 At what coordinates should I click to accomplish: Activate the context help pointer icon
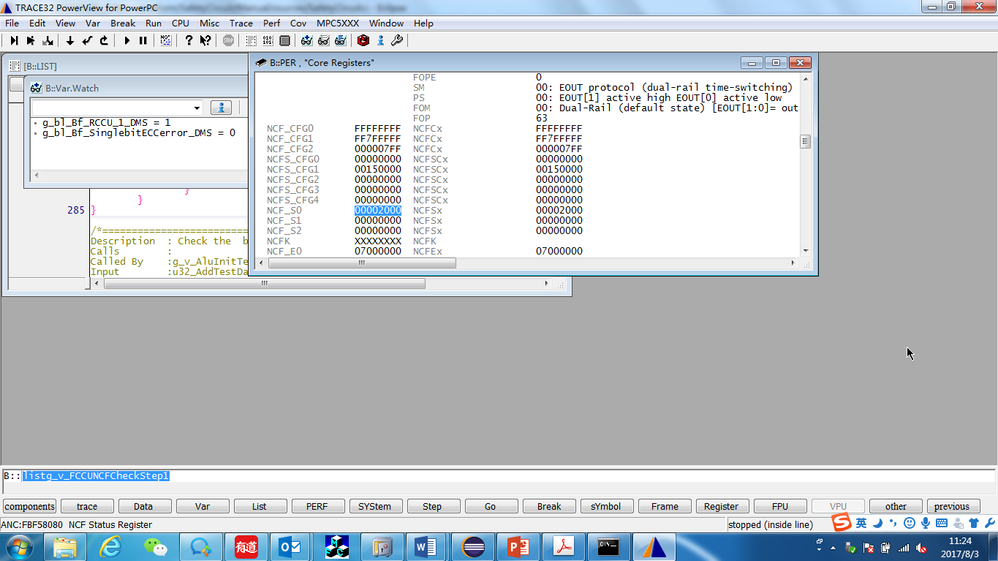point(205,41)
